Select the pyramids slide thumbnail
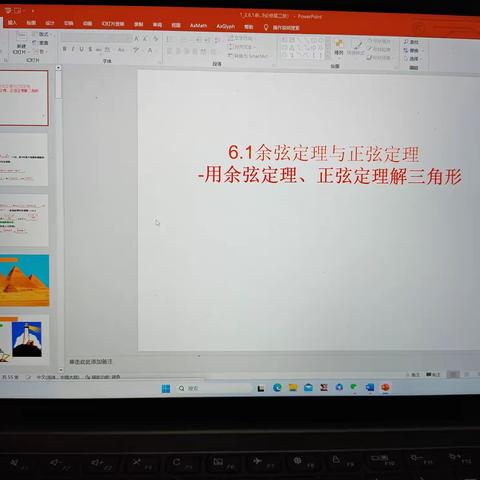Viewport: 480px width, 480px height. click(x=24, y=280)
